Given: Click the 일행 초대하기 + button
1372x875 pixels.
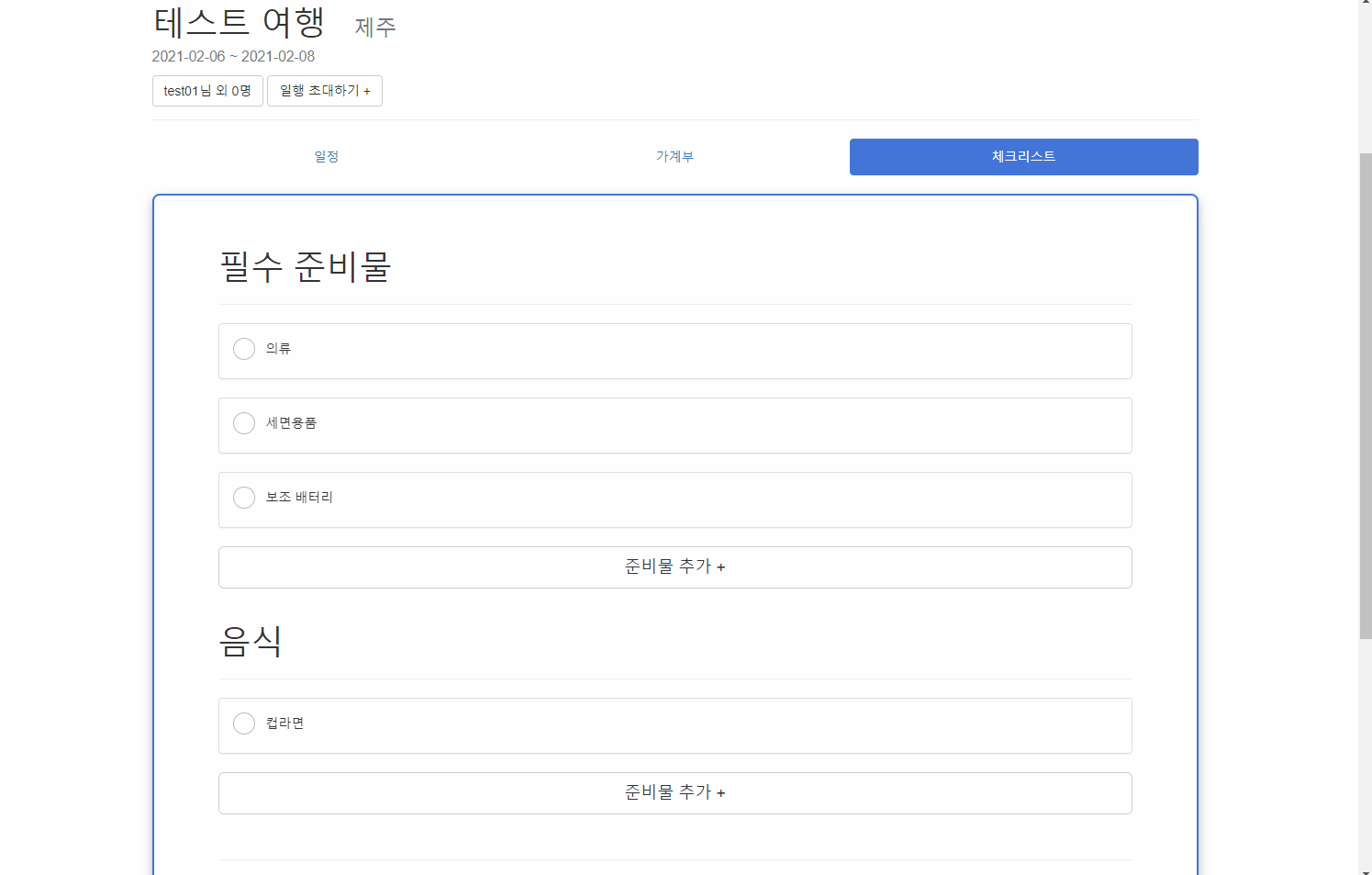Looking at the screenshot, I should 325,91.
